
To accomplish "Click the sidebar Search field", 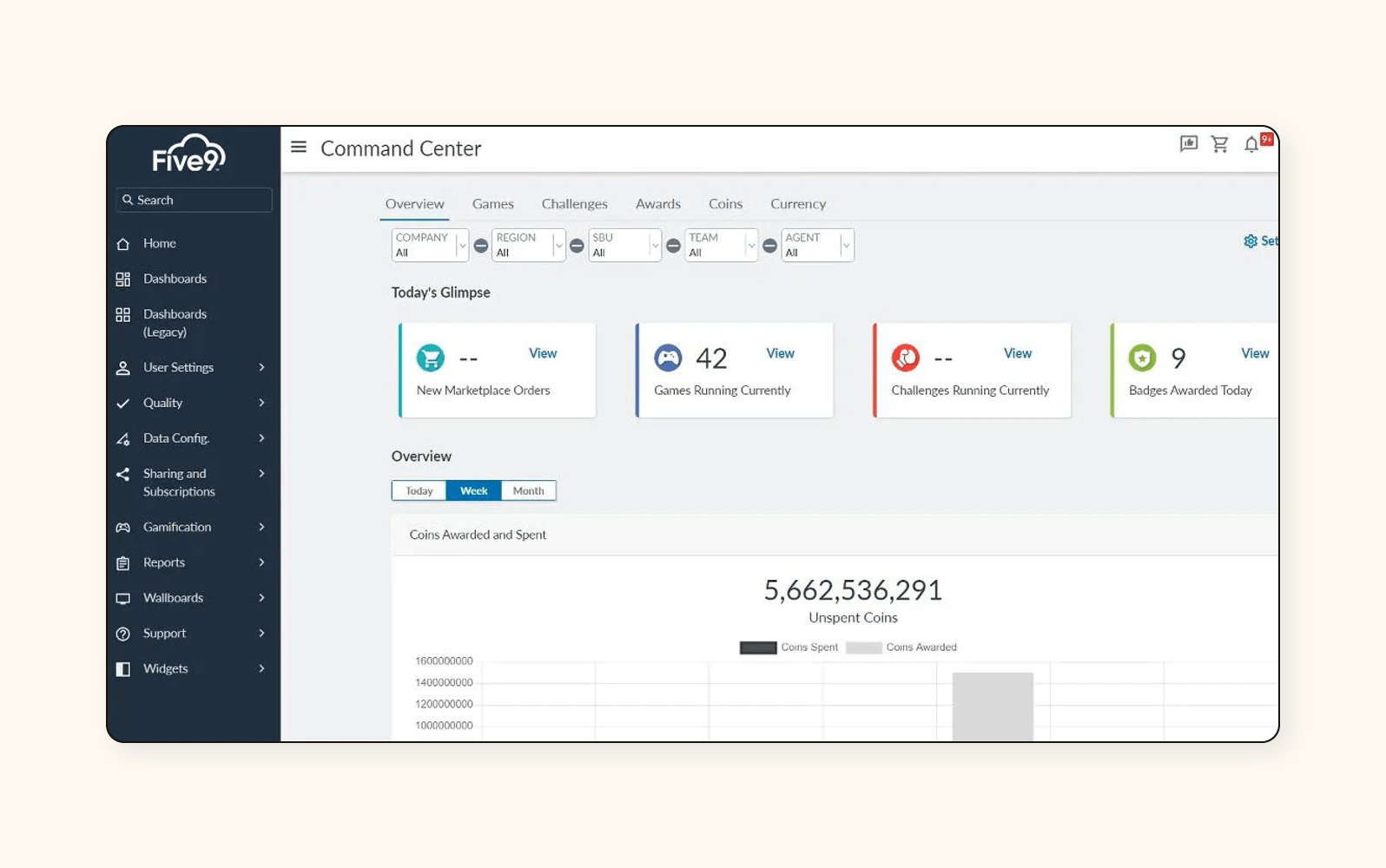I will 194,201.
